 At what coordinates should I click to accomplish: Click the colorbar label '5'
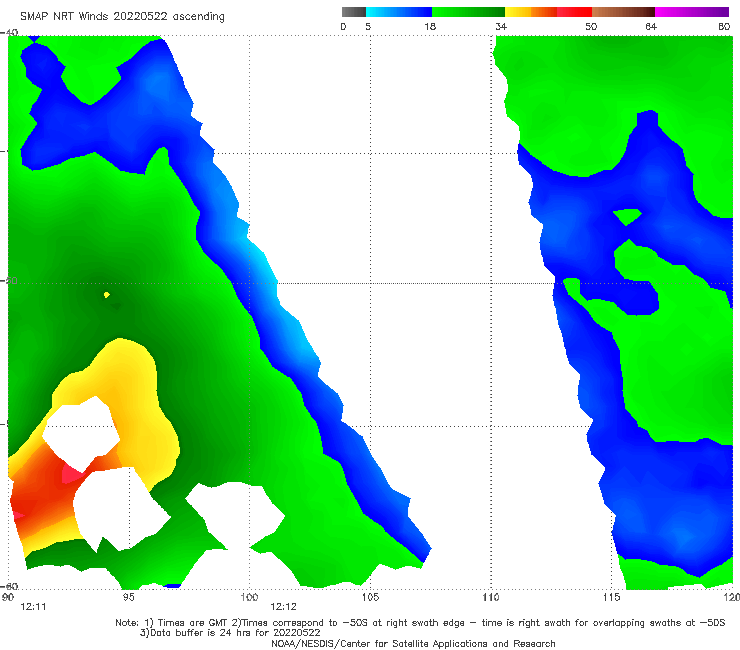tap(368, 26)
